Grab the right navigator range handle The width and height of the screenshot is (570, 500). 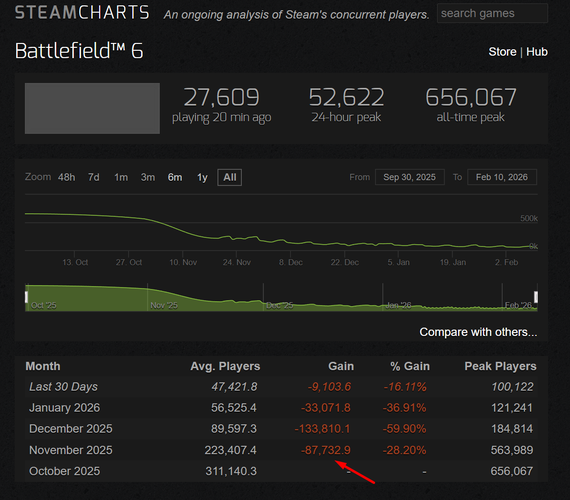pyautogui.click(x=536, y=297)
